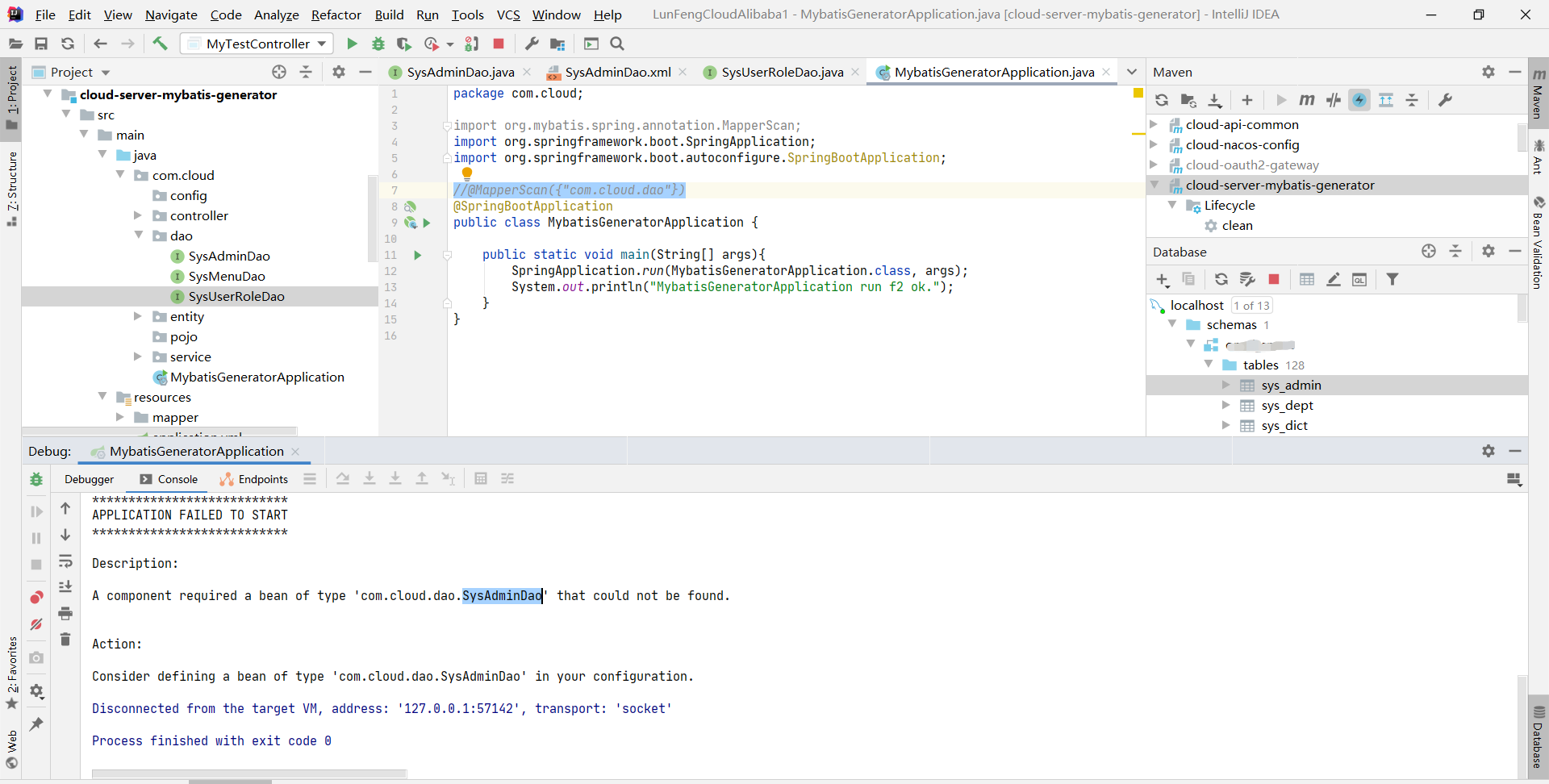Toggle pin tab in debug panel
This screenshot has width=1549, height=784.
click(x=36, y=724)
